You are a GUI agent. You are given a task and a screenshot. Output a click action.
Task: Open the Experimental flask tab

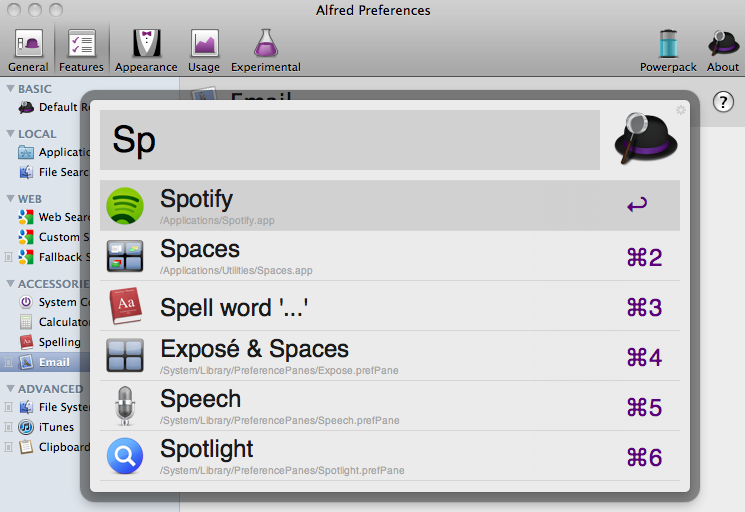[x=266, y=50]
